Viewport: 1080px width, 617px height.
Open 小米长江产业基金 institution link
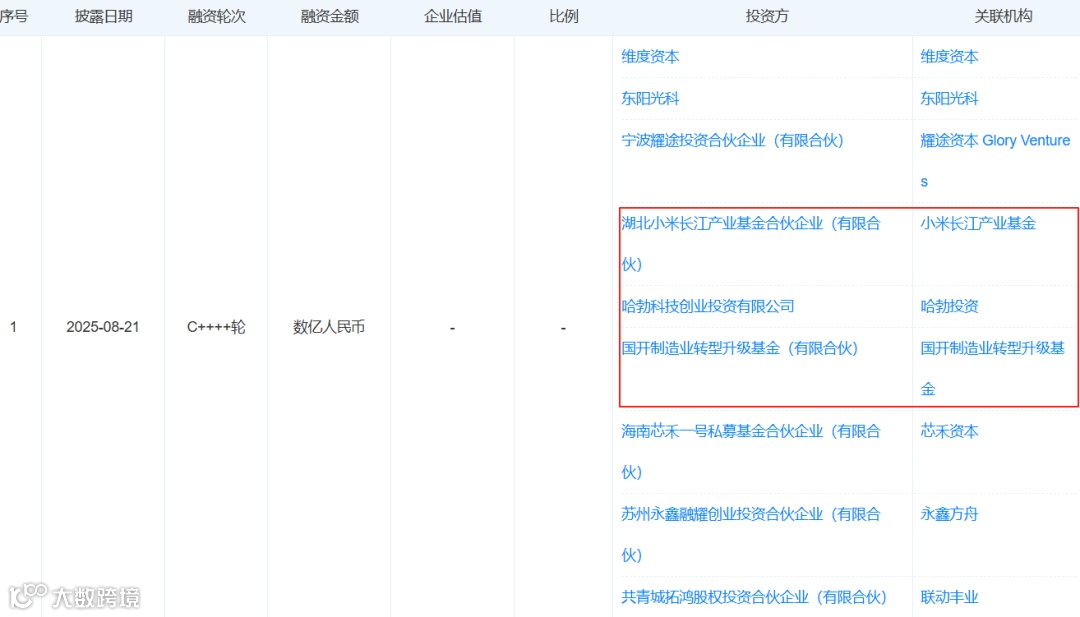(x=978, y=223)
